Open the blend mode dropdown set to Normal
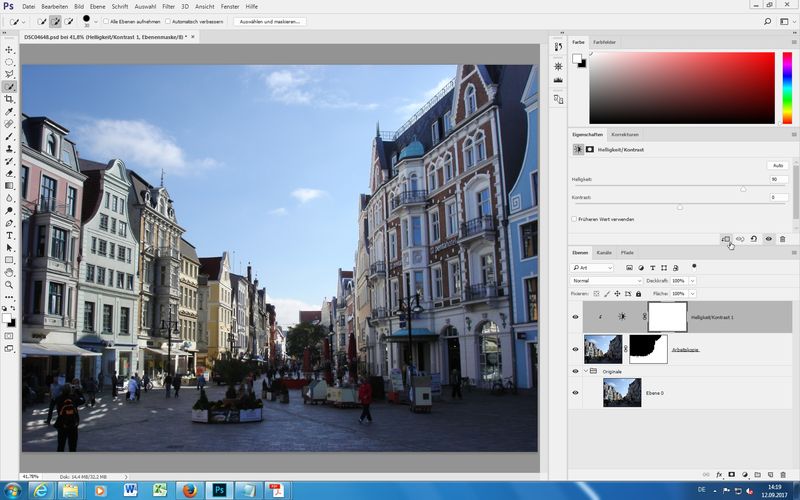800x500 pixels. click(607, 281)
